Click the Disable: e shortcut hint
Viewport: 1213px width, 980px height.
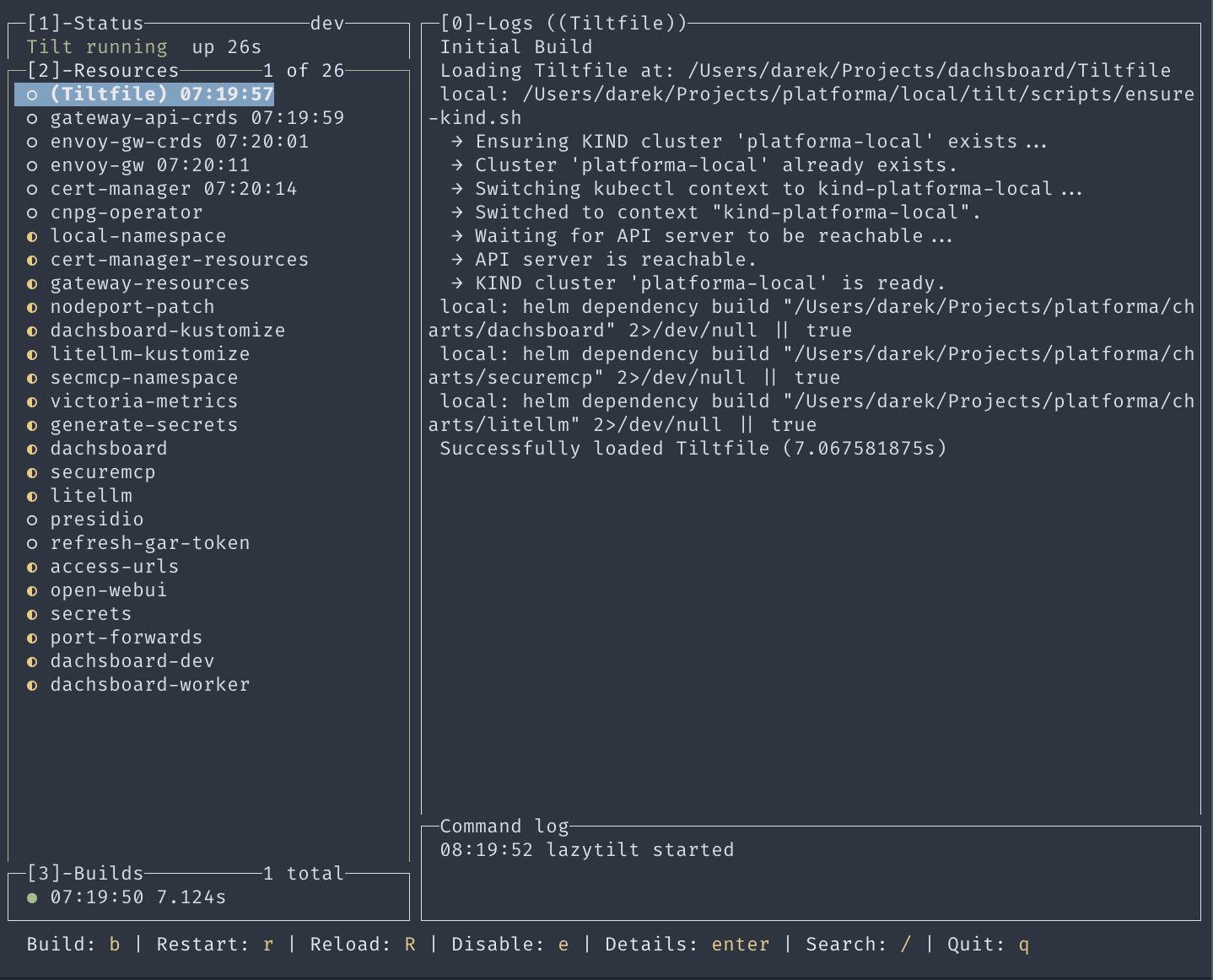tap(510, 945)
